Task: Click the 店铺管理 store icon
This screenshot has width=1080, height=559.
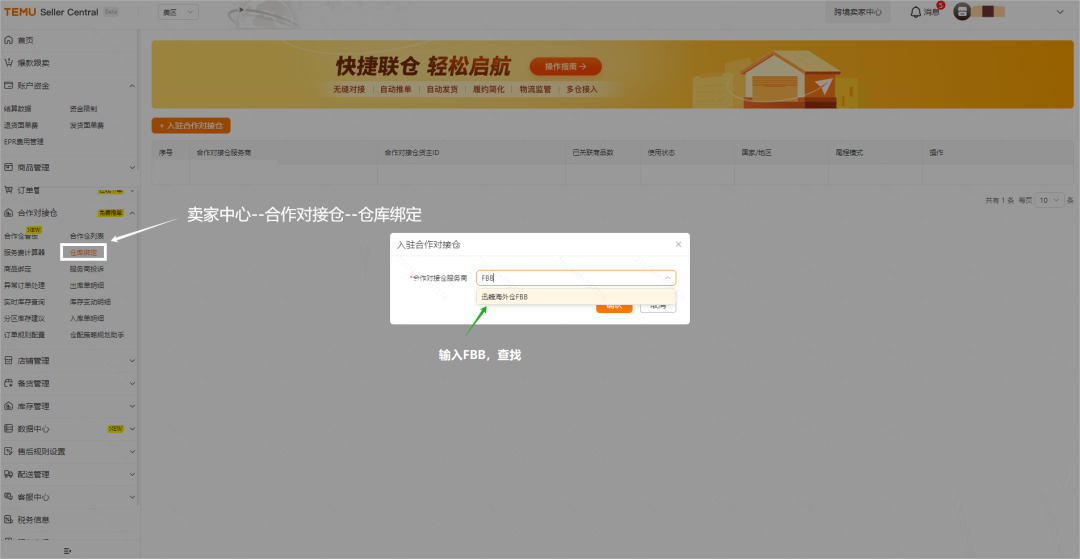Action: 9,360
